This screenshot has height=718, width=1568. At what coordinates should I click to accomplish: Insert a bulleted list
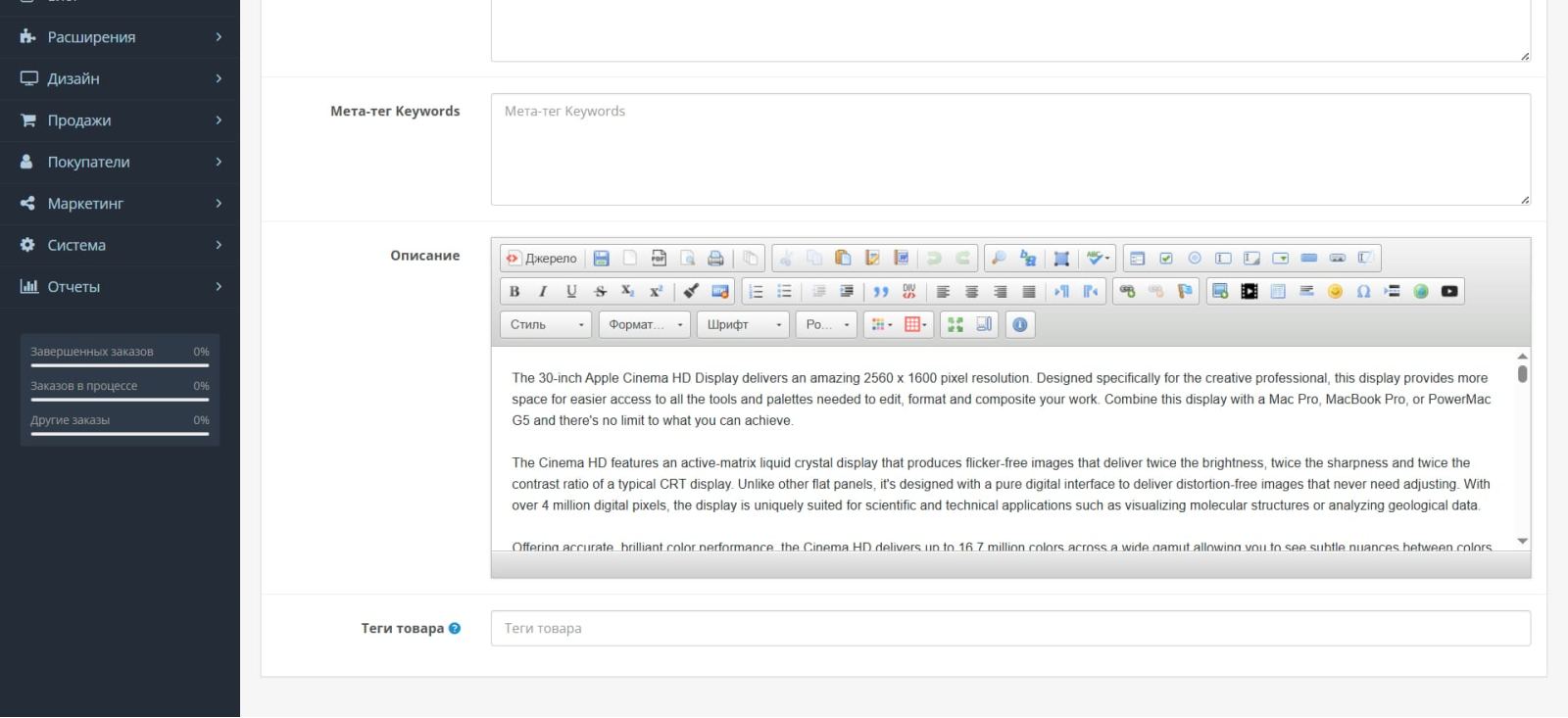tap(784, 292)
